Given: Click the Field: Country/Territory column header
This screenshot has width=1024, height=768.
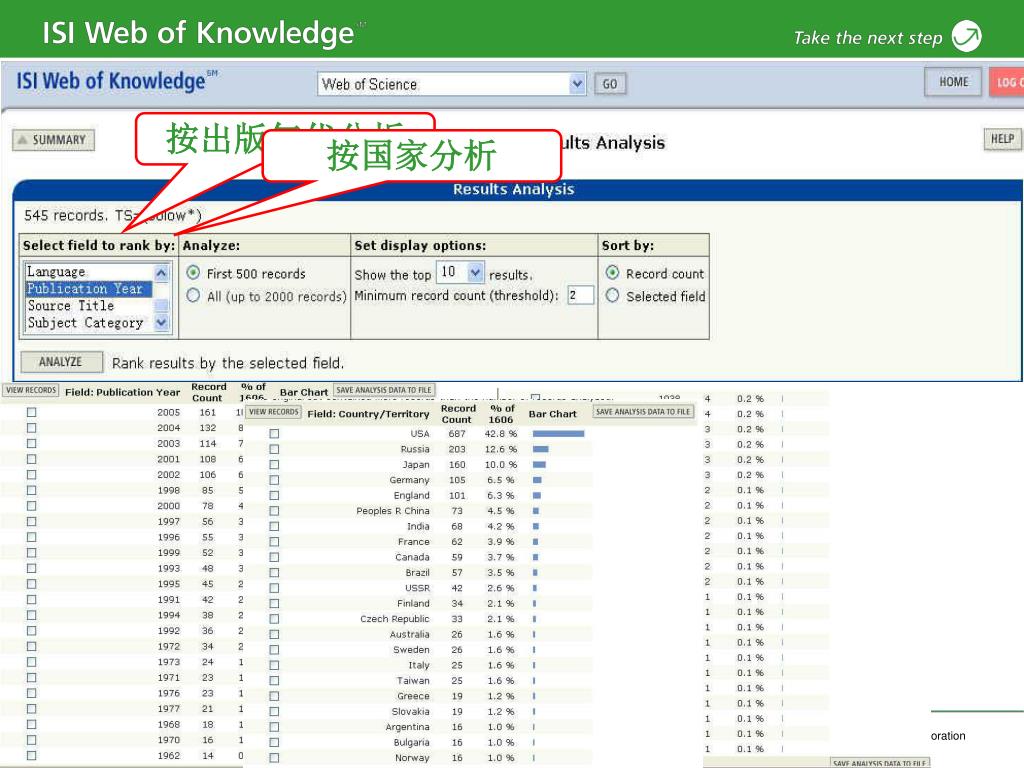Looking at the screenshot, I should 368,413.
